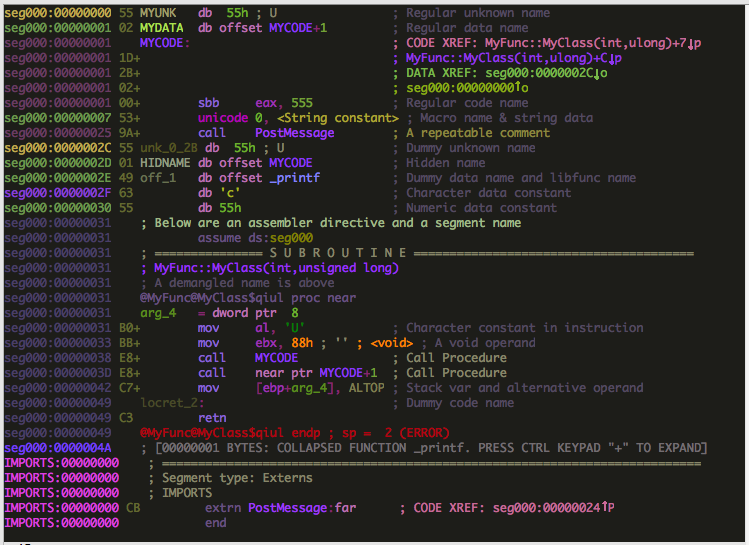Jump to xref seg000:00000000 with up arrow
This screenshot has width=749, height=545.
(467, 88)
